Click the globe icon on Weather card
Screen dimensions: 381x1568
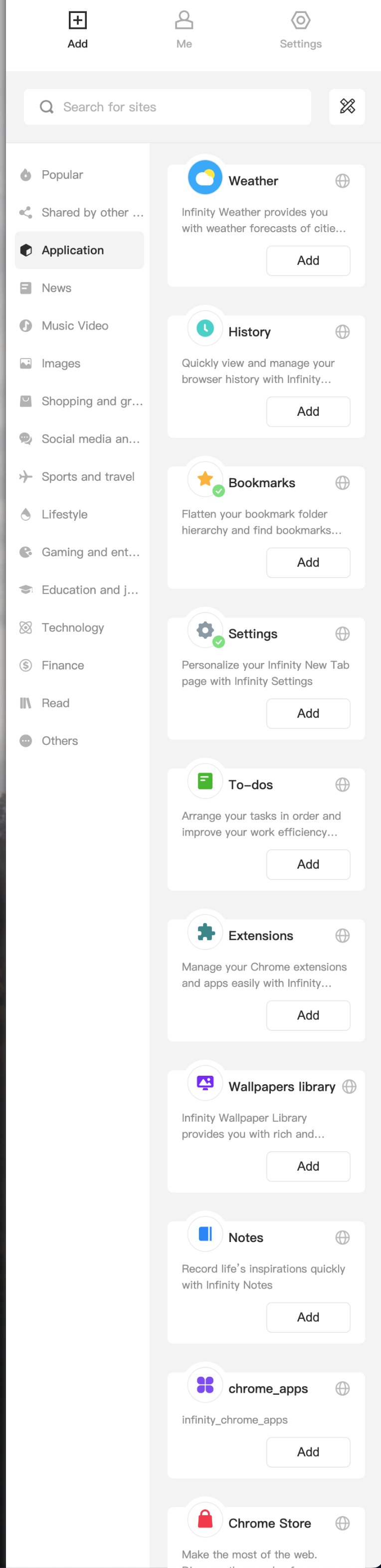click(x=343, y=181)
